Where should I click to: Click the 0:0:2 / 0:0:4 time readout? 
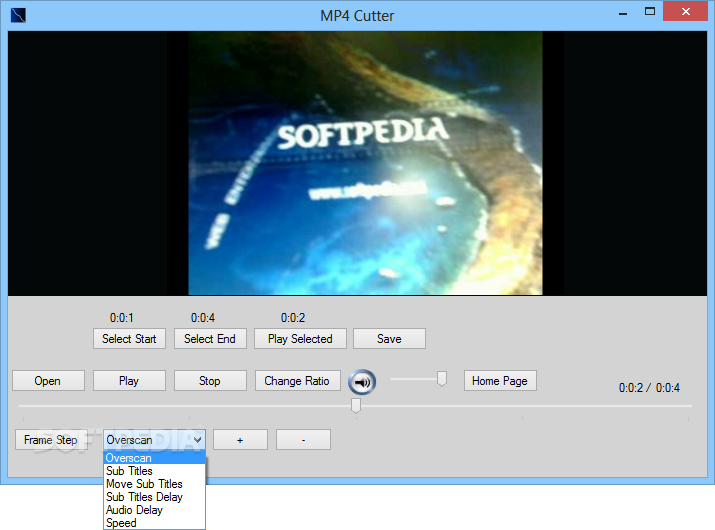point(649,388)
